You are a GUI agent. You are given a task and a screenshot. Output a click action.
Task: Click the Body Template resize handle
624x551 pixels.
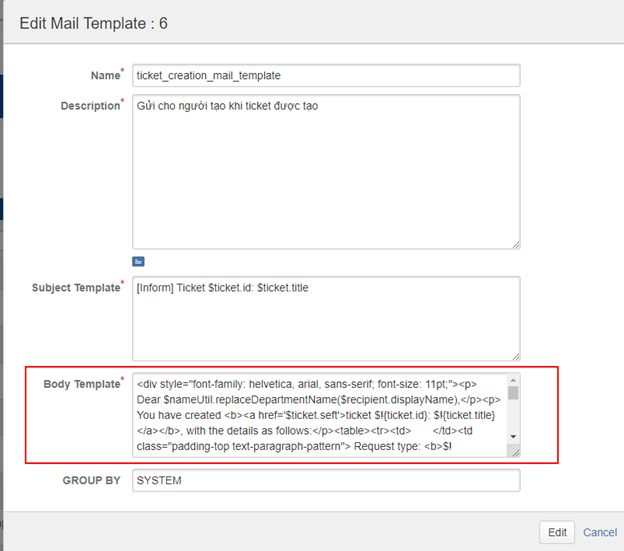[x=514, y=451]
